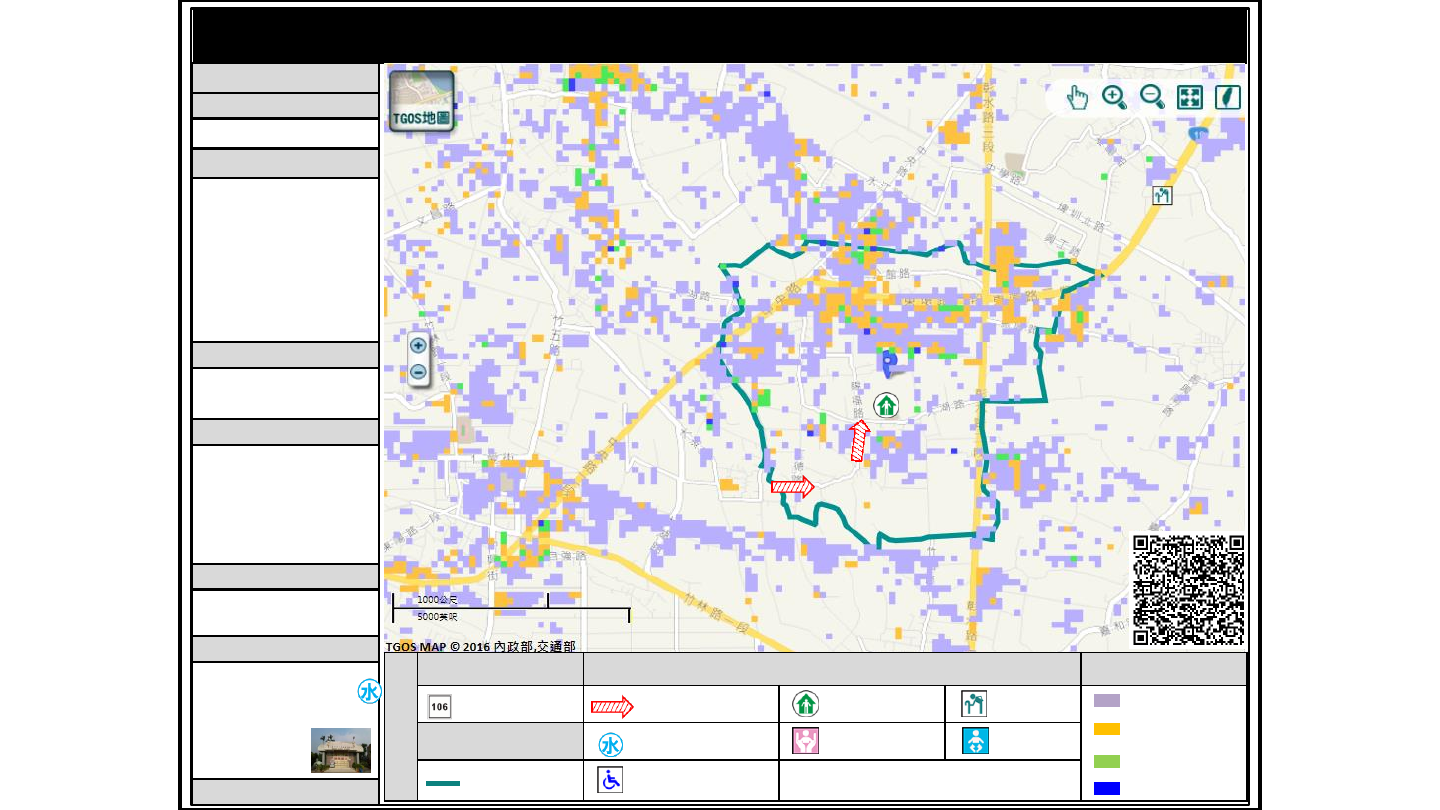Open the temple photo thumbnail

click(341, 750)
